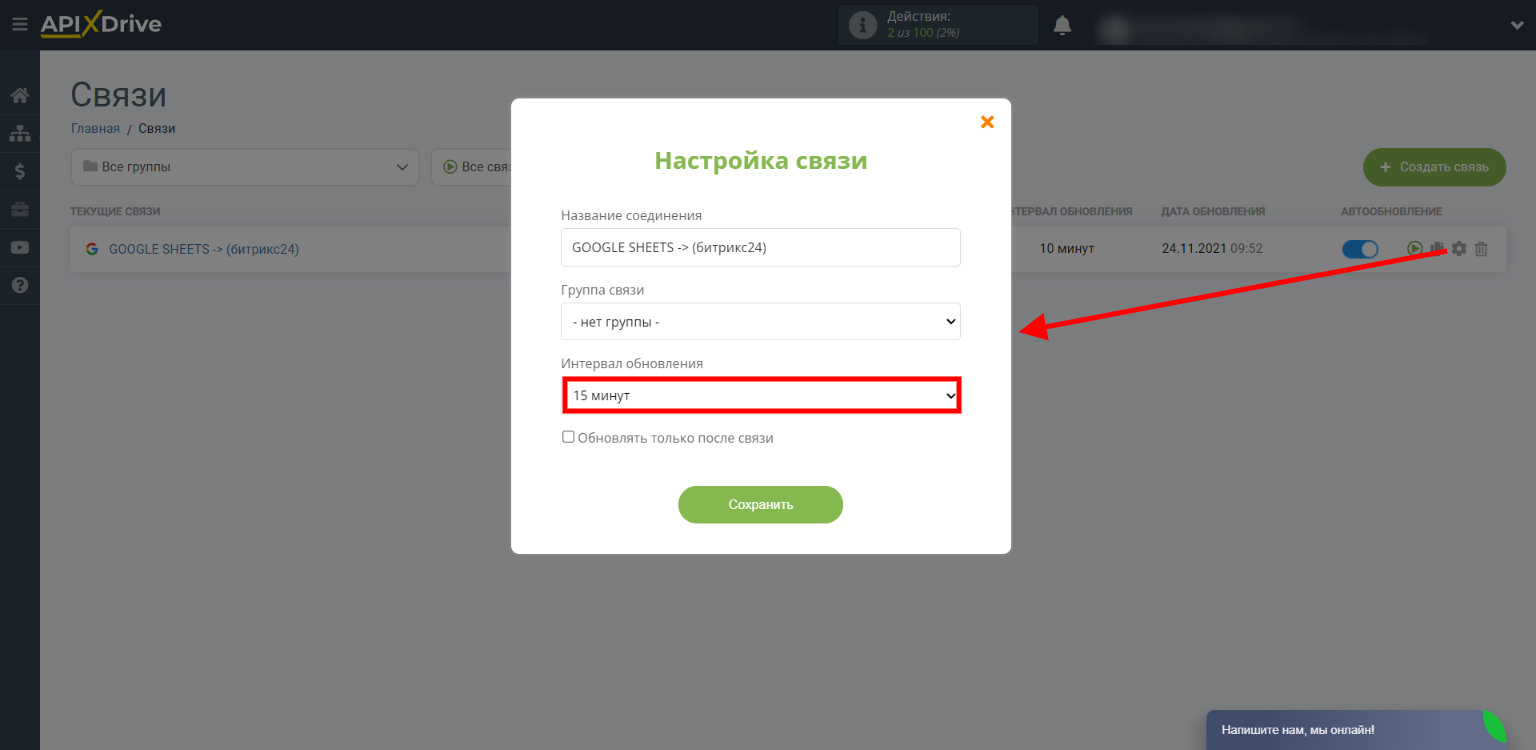Open the notifications bell
Screen dimensions: 1536x750
1062,25
